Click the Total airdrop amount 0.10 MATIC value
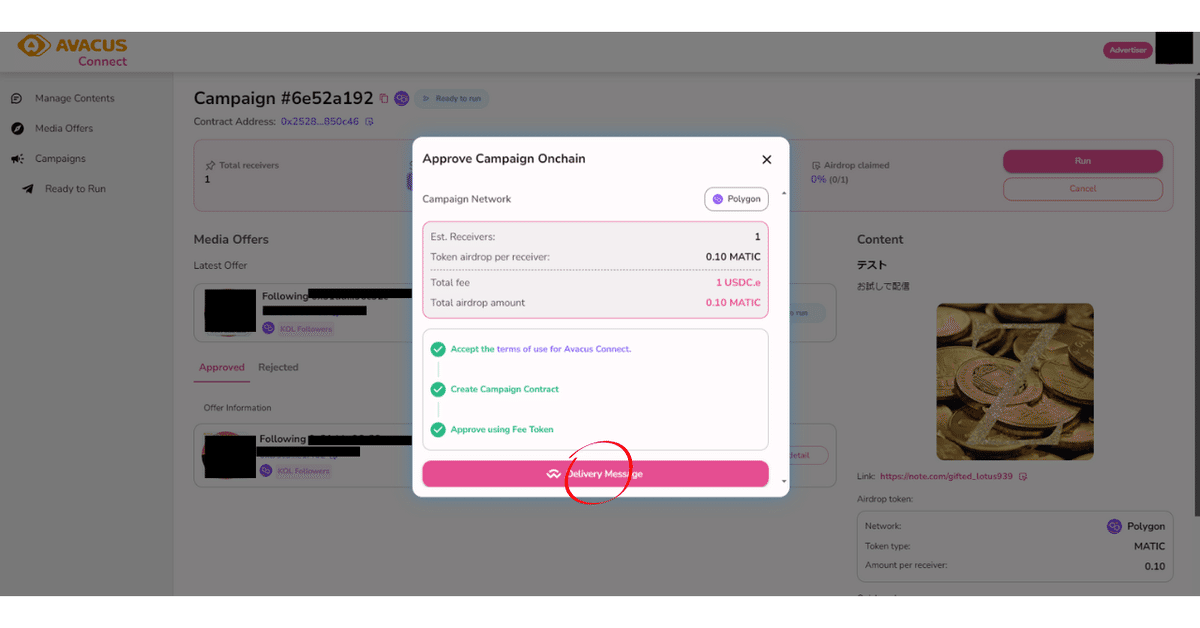Viewport: 1200px width, 628px height. coord(733,303)
